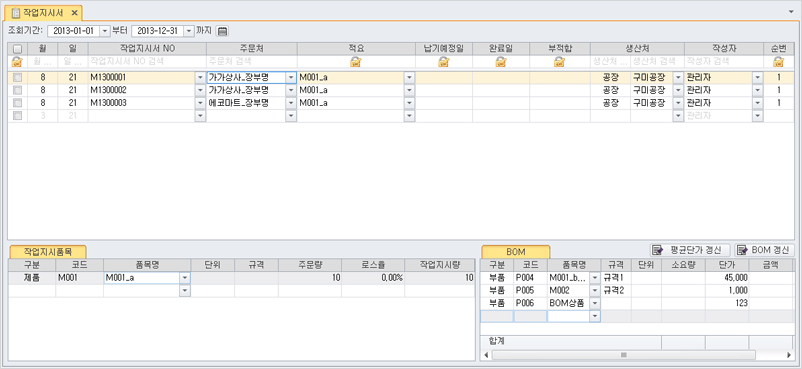Screen dimensions: 802x369
Task: Click 작성자 검색 filter field
Action: (x=724, y=62)
